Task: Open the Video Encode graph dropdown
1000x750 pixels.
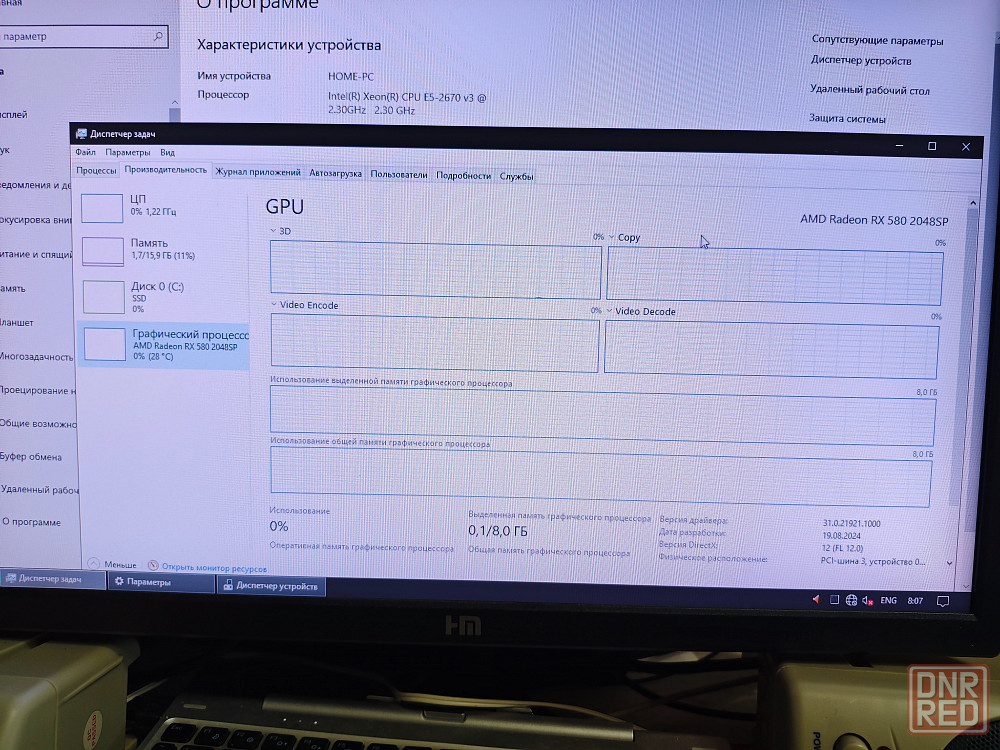Action: [x=274, y=305]
